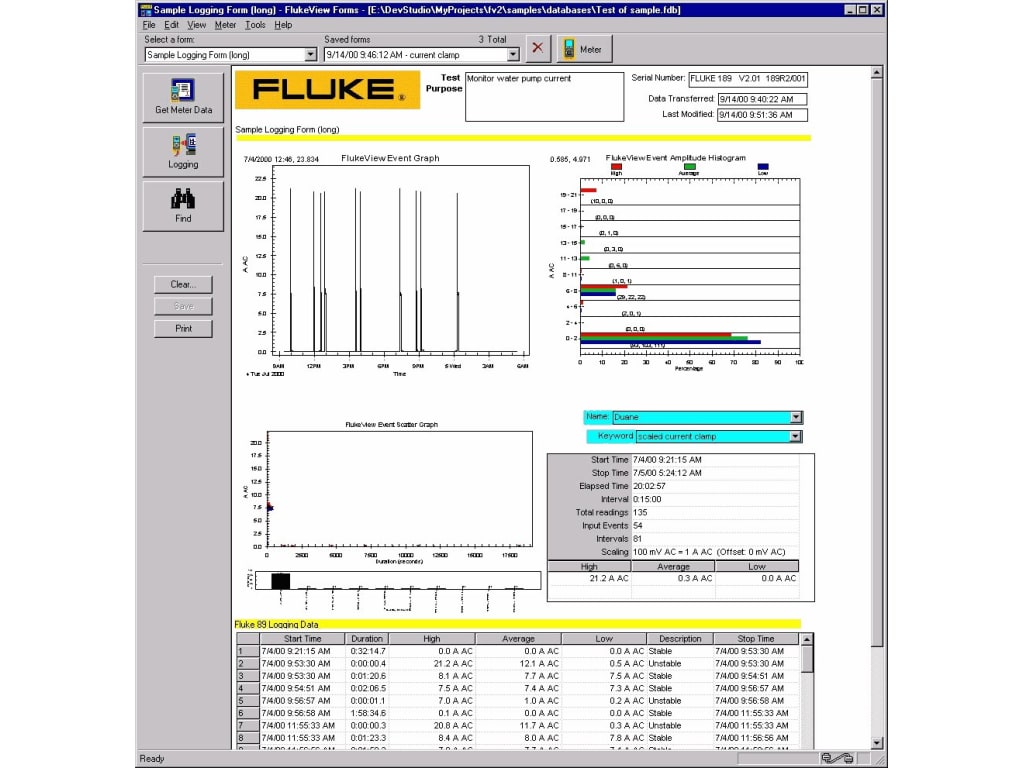This screenshot has height=768, width=1024.
Task: Open the File menu
Action: pyautogui.click(x=149, y=25)
